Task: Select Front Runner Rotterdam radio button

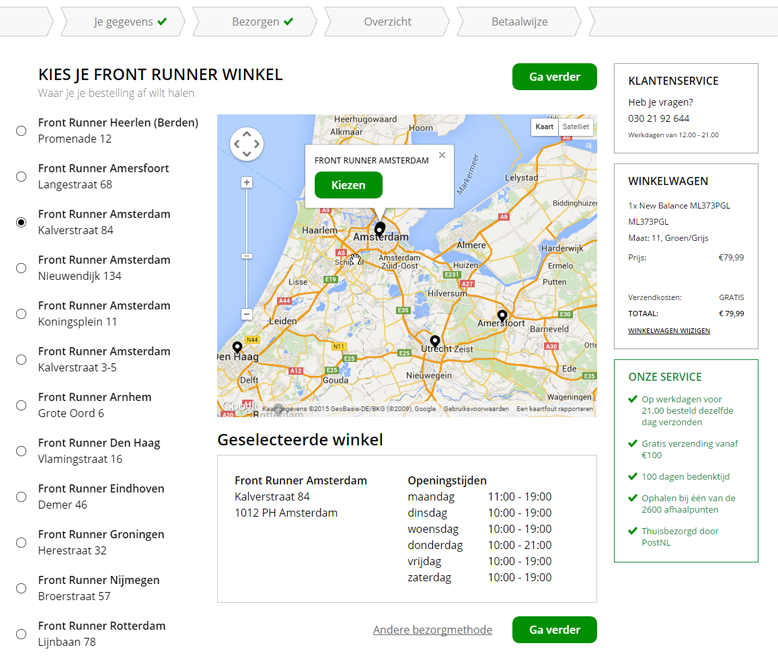Action: tap(21, 634)
